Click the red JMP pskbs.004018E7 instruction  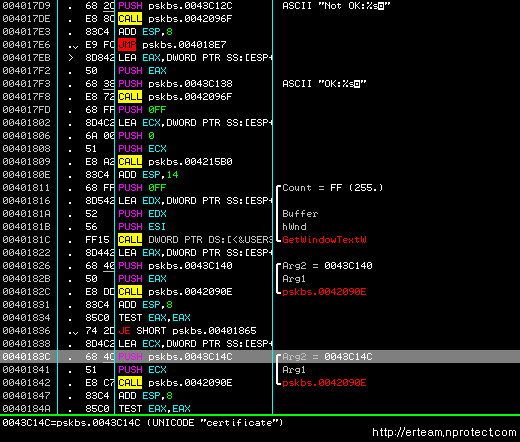(172, 45)
